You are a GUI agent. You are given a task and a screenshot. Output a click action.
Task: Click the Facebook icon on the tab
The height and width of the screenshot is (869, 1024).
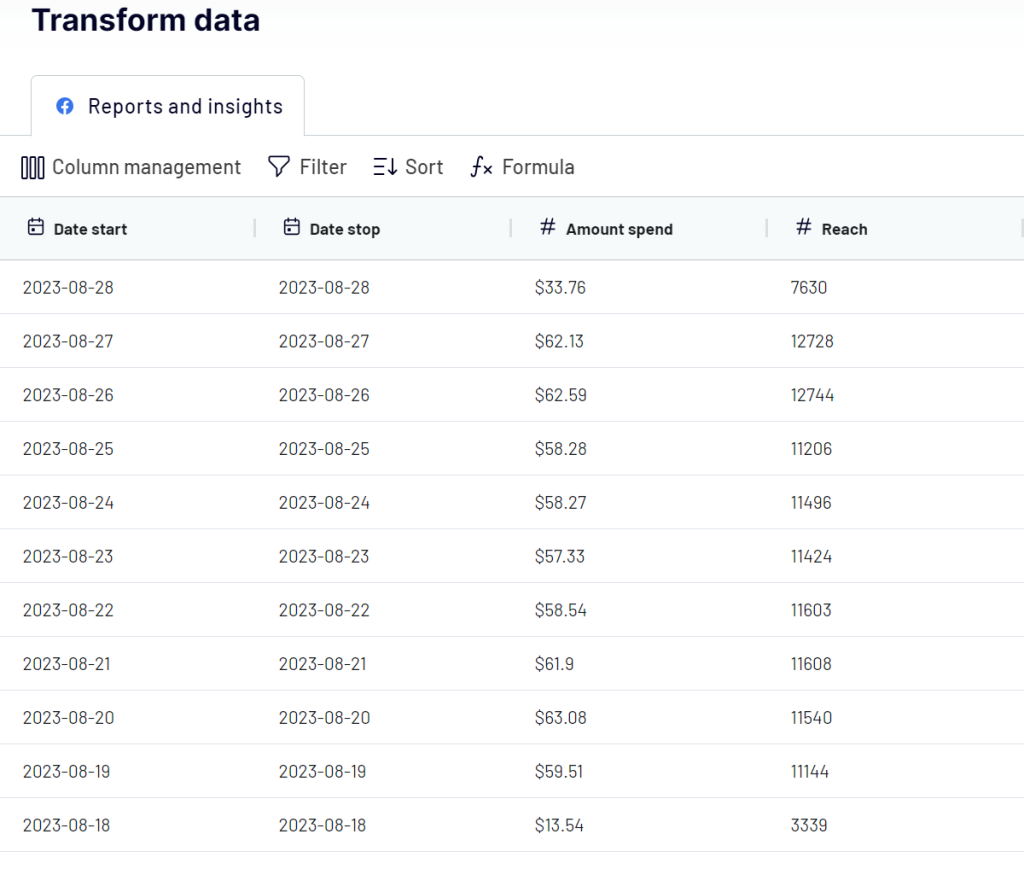pyautogui.click(x=64, y=105)
